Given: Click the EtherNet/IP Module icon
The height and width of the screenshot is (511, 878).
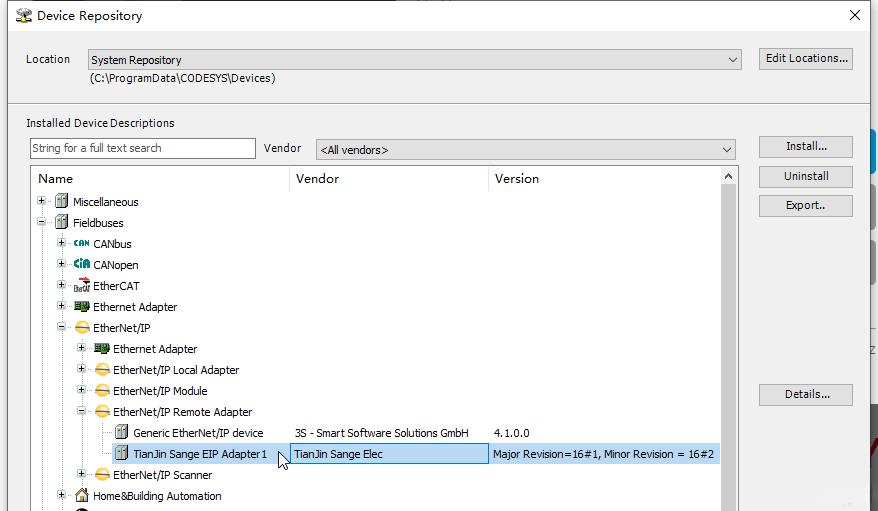Looking at the screenshot, I should point(102,391).
